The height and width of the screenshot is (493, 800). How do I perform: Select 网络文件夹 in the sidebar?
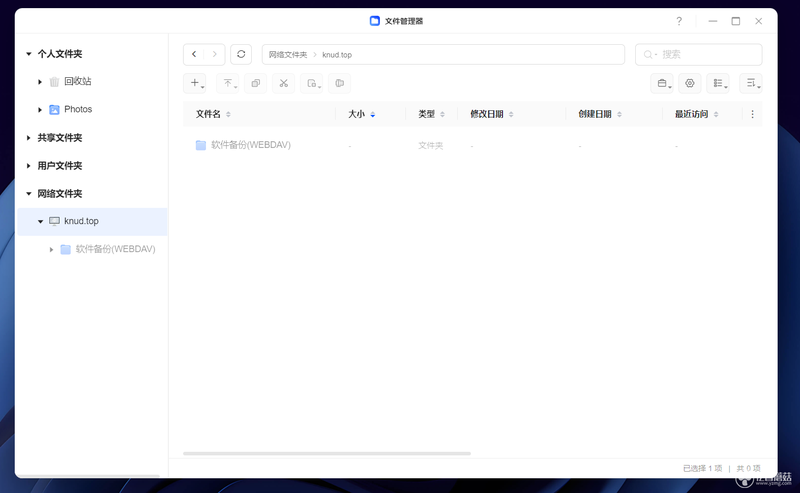60,193
